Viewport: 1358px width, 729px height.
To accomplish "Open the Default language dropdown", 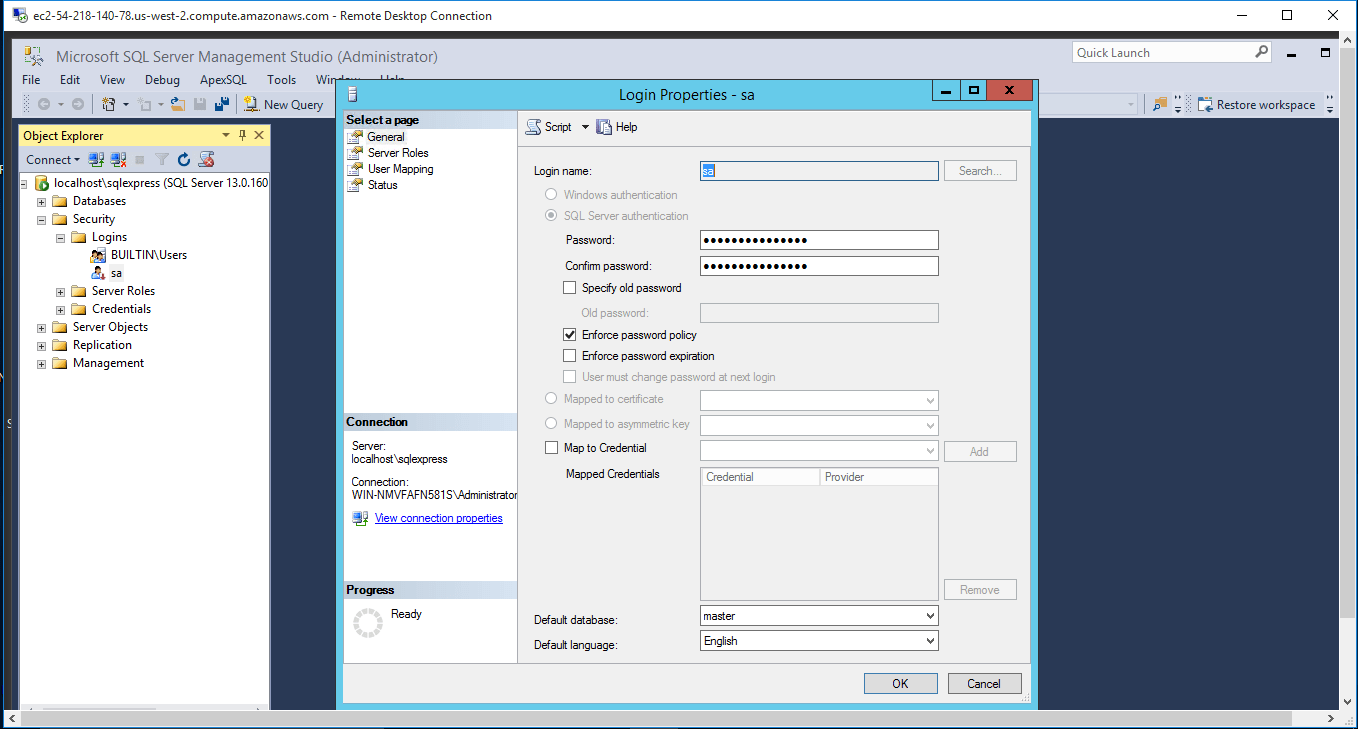I will tap(930, 641).
